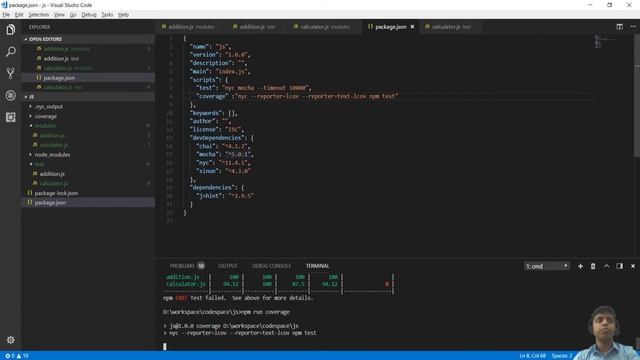The image size is (640, 360).
Task: Create a new terminal with plus icon
Action: pos(580,266)
